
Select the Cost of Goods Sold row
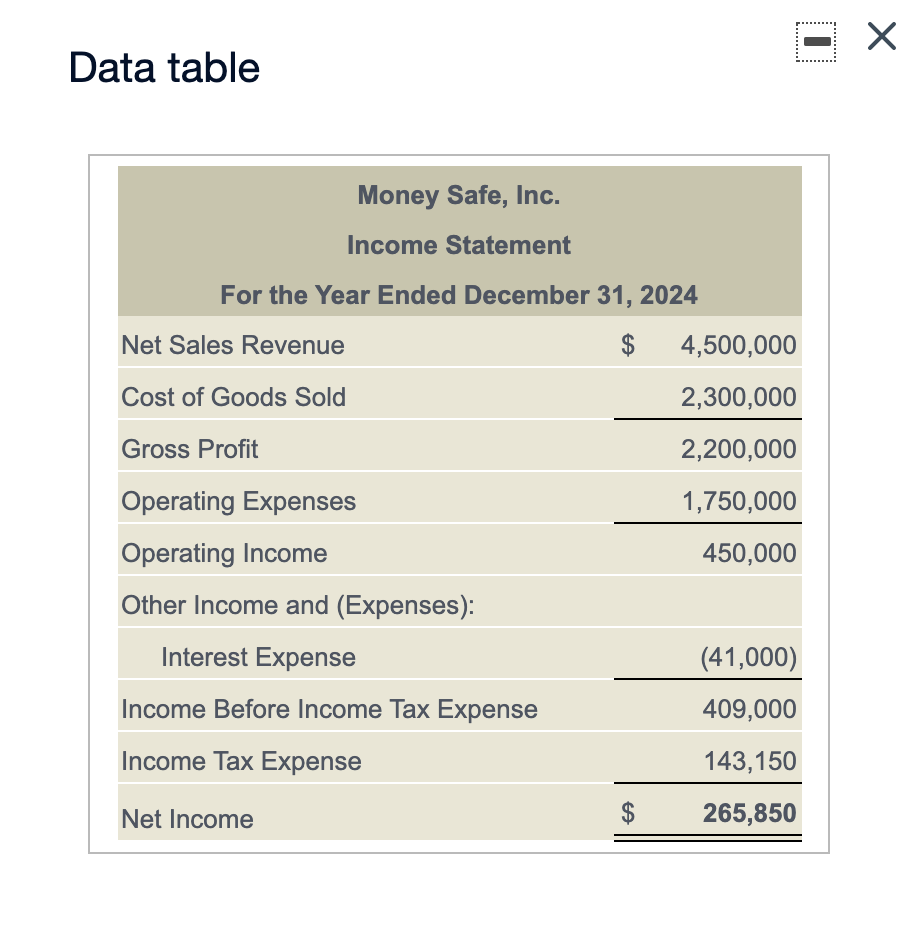coord(233,397)
